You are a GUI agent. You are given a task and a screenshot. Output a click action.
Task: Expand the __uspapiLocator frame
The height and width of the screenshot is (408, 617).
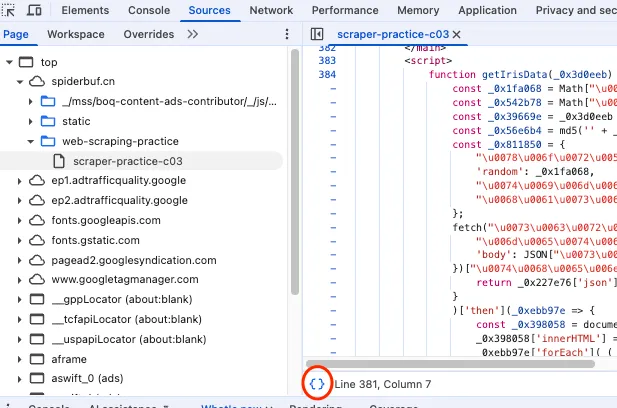tap(19, 339)
